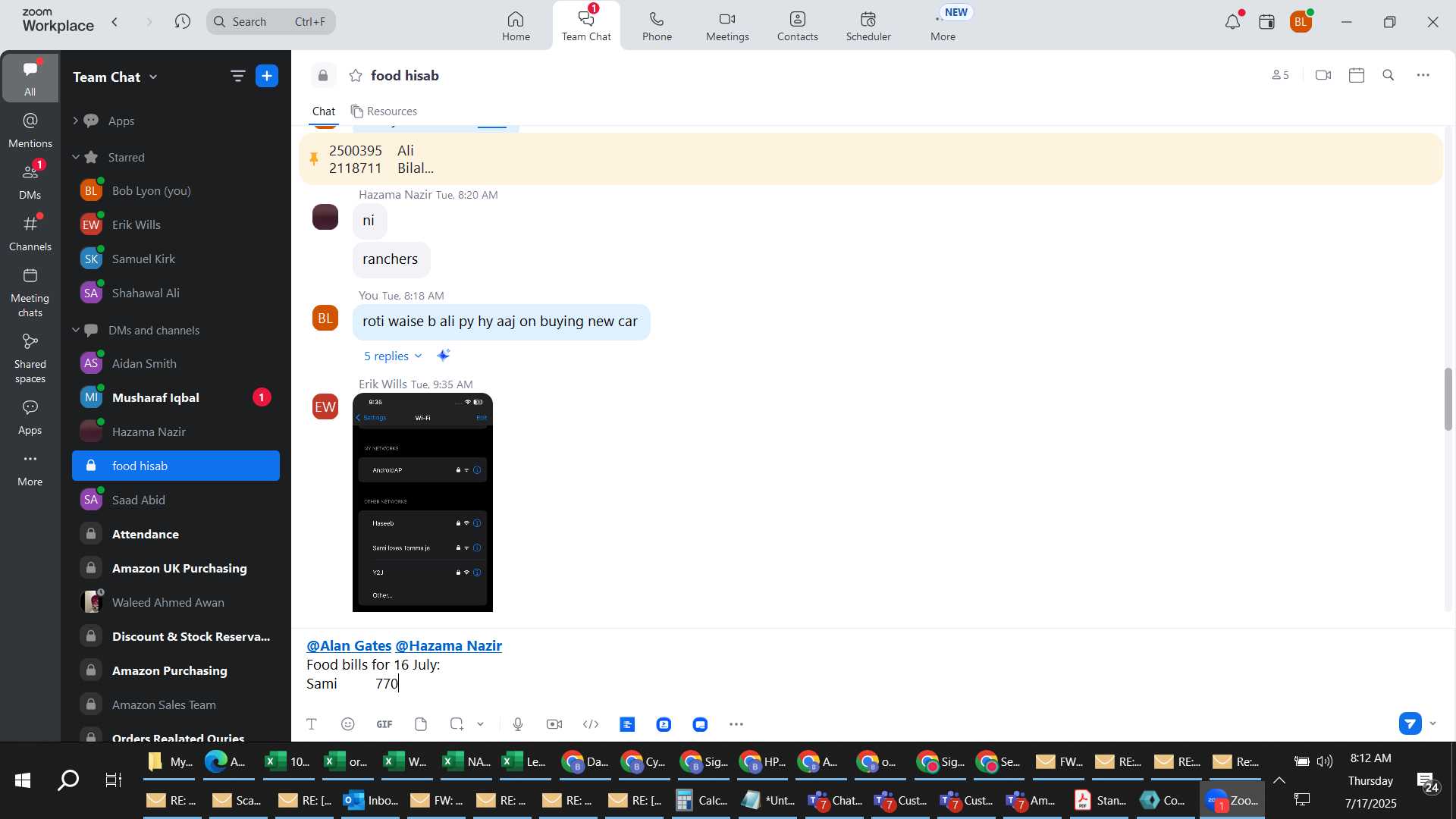
Task: Expand send options dropdown
Action: (1432, 723)
